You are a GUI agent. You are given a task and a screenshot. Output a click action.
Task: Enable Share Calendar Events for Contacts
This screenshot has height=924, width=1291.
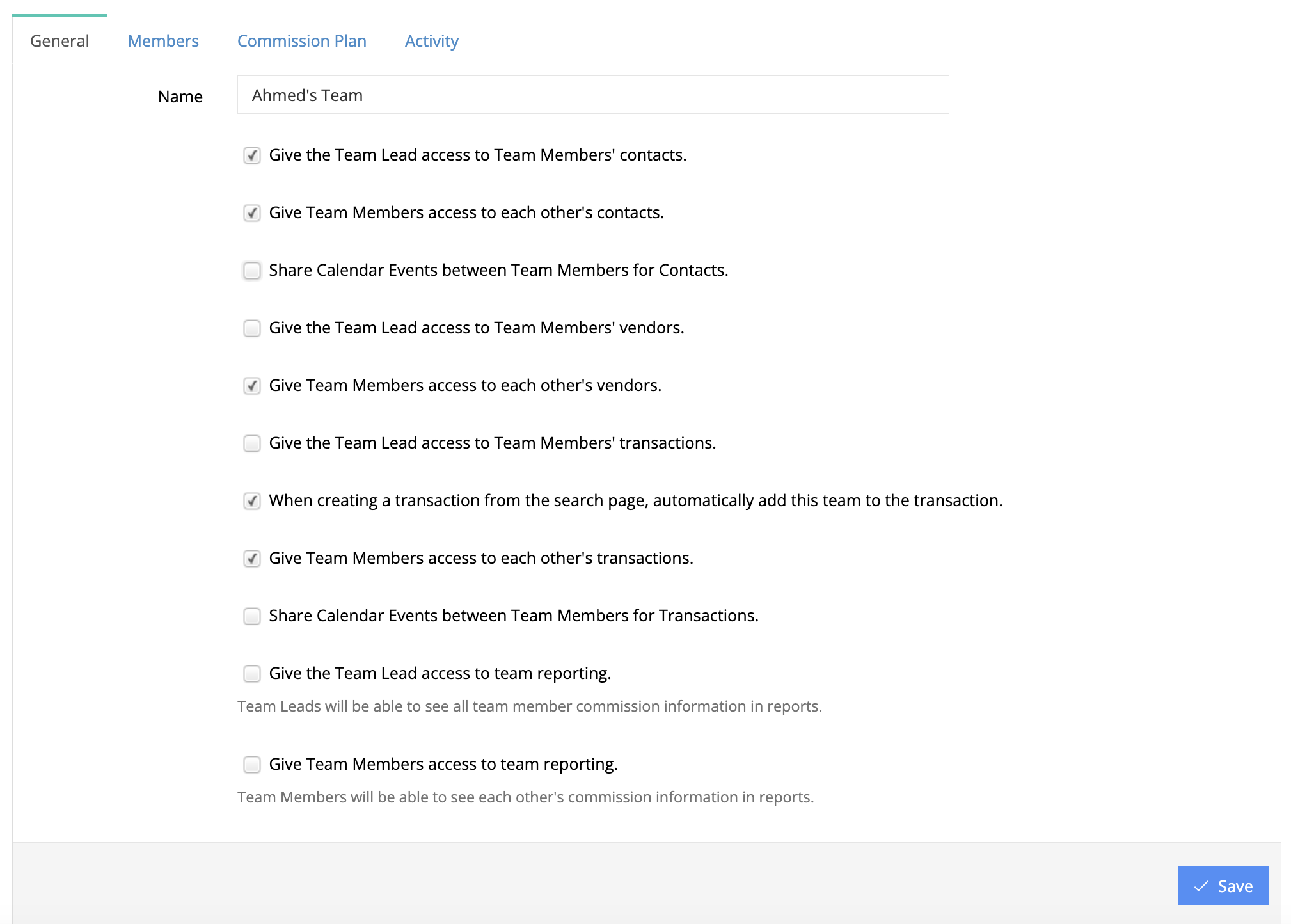(252, 271)
